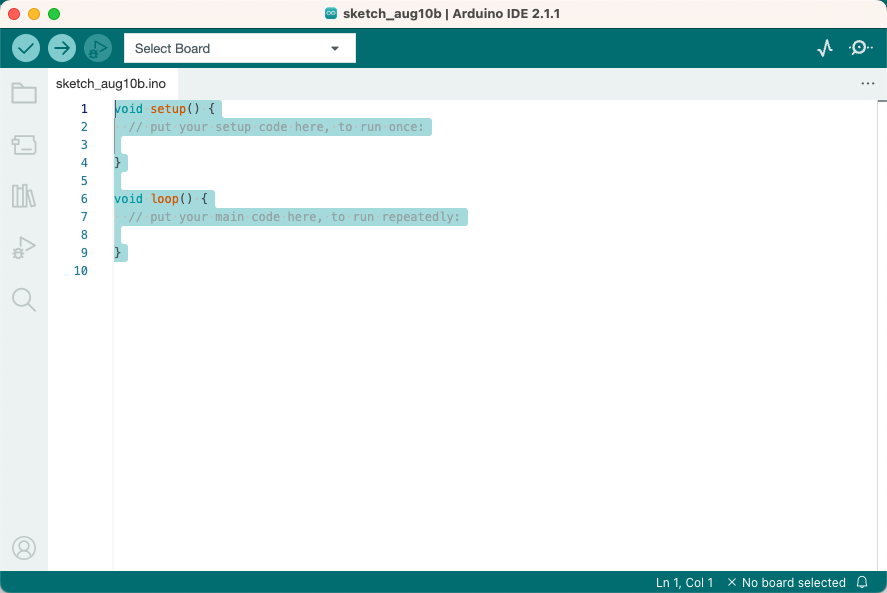Click the word setup in line 1
887x593 pixels.
[168, 109]
